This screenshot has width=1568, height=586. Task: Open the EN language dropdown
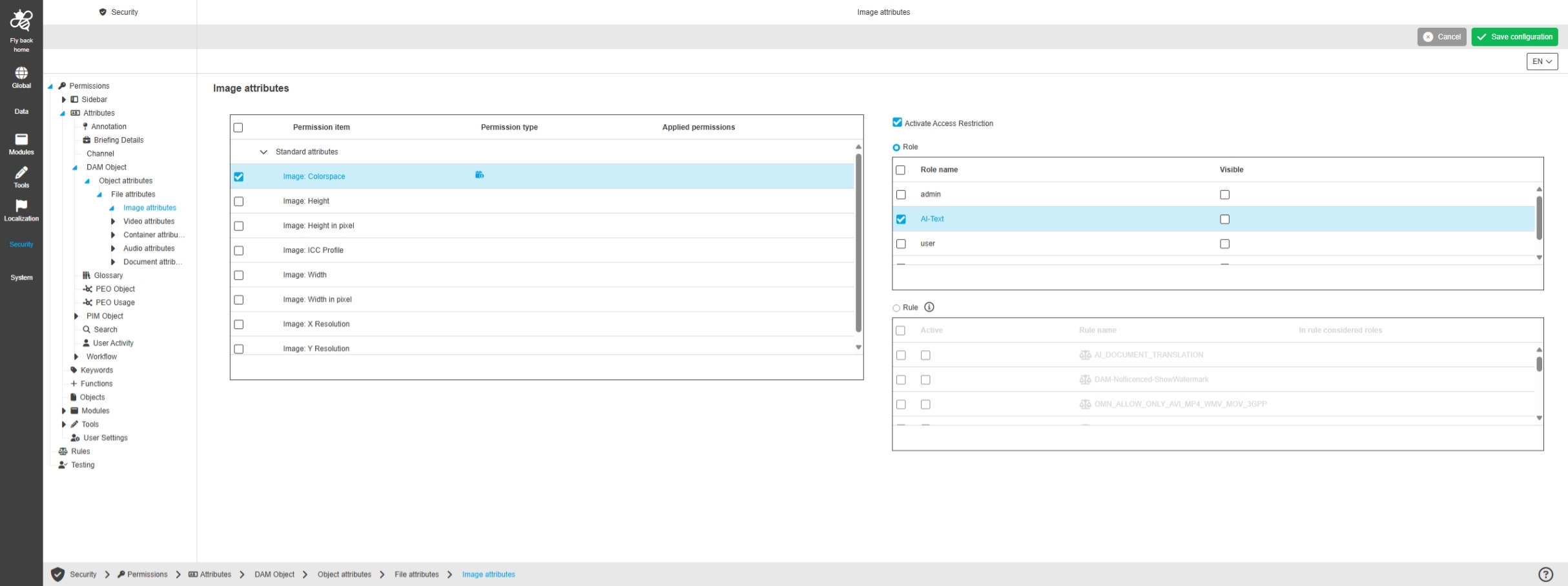(x=1542, y=61)
